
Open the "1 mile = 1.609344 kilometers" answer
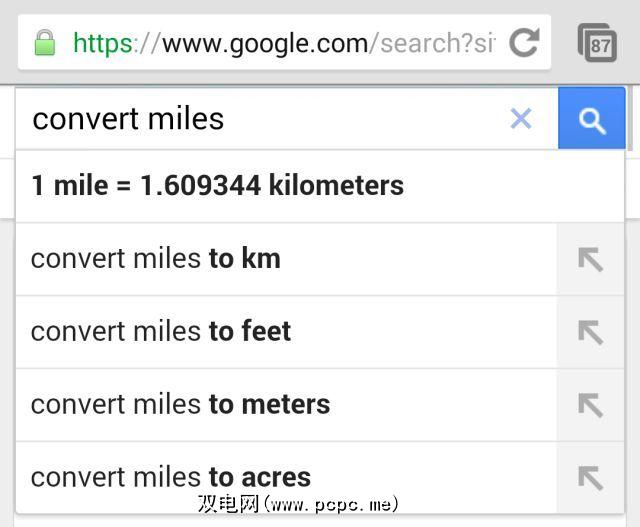tap(218, 186)
